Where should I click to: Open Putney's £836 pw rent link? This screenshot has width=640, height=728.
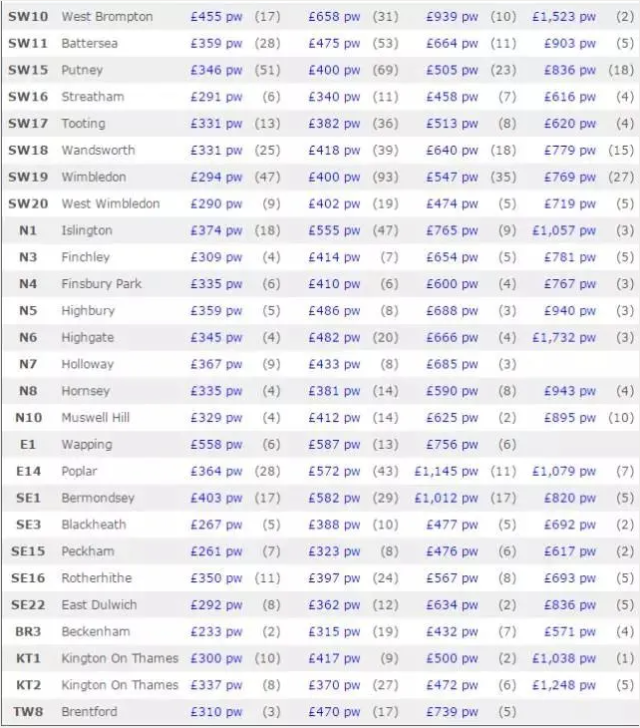pyautogui.click(x=569, y=70)
